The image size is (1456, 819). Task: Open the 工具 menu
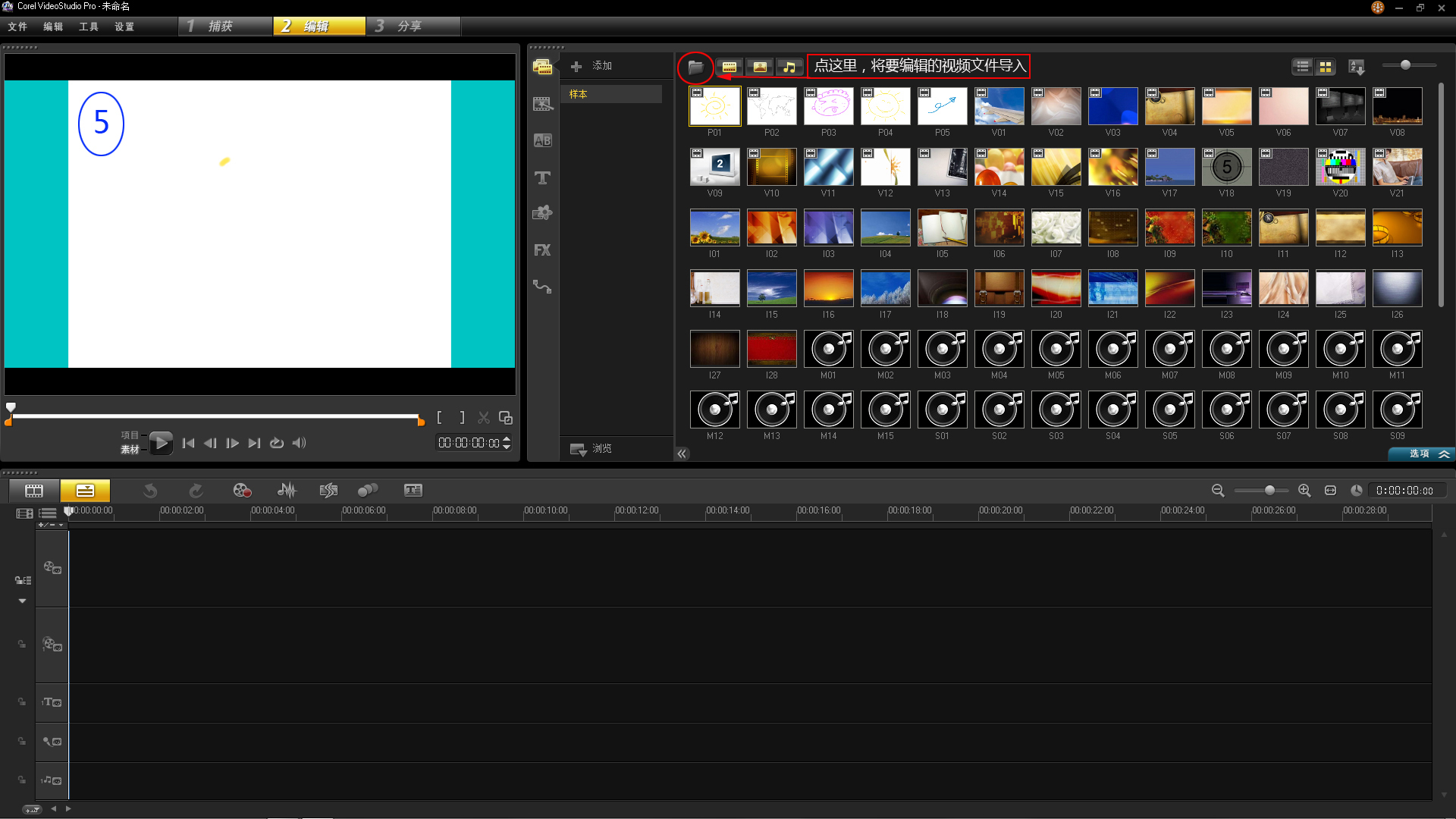(89, 27)
